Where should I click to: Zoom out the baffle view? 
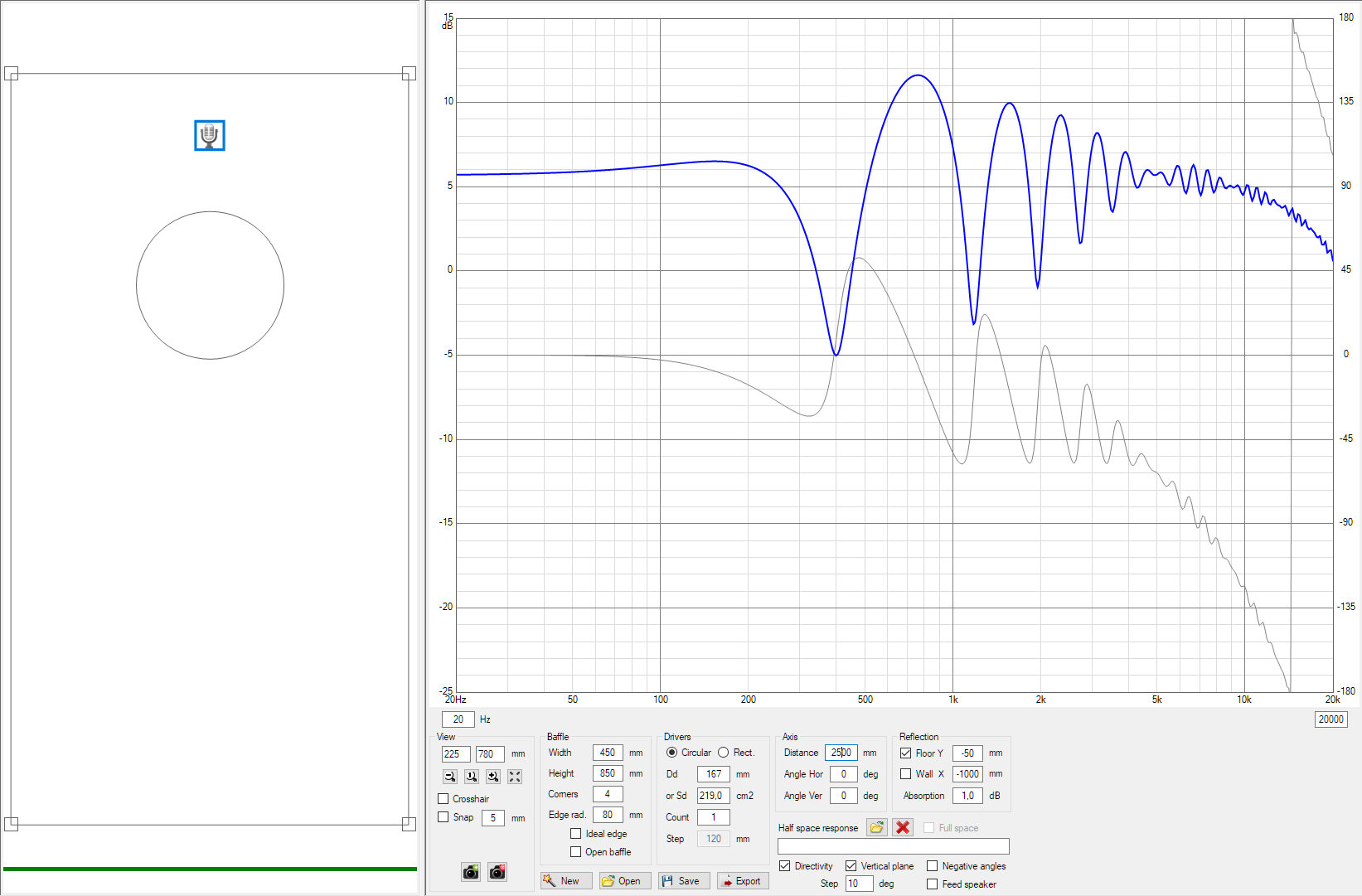point(450,777)
